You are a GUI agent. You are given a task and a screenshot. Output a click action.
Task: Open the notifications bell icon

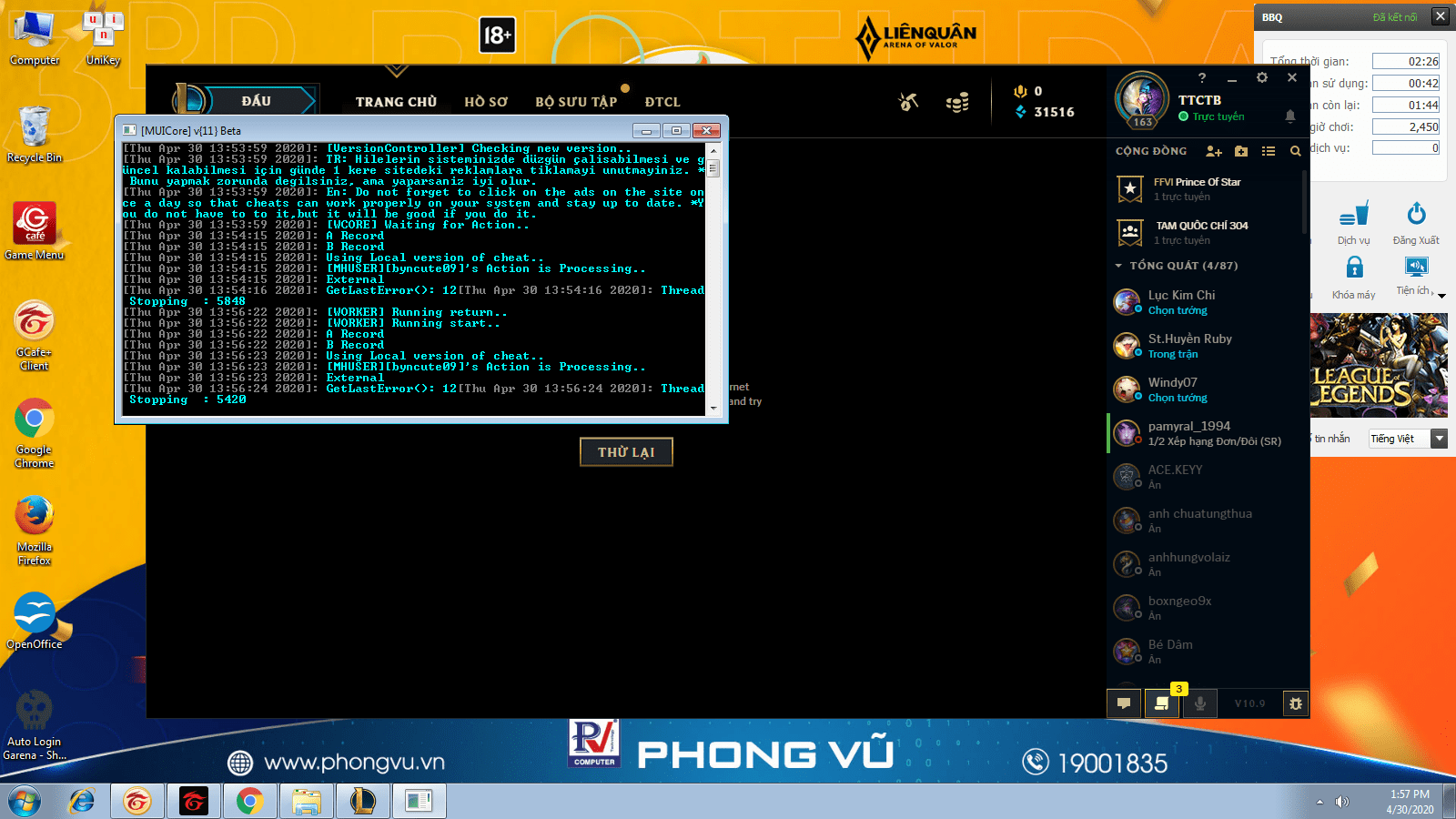(x=1290, y=116)
